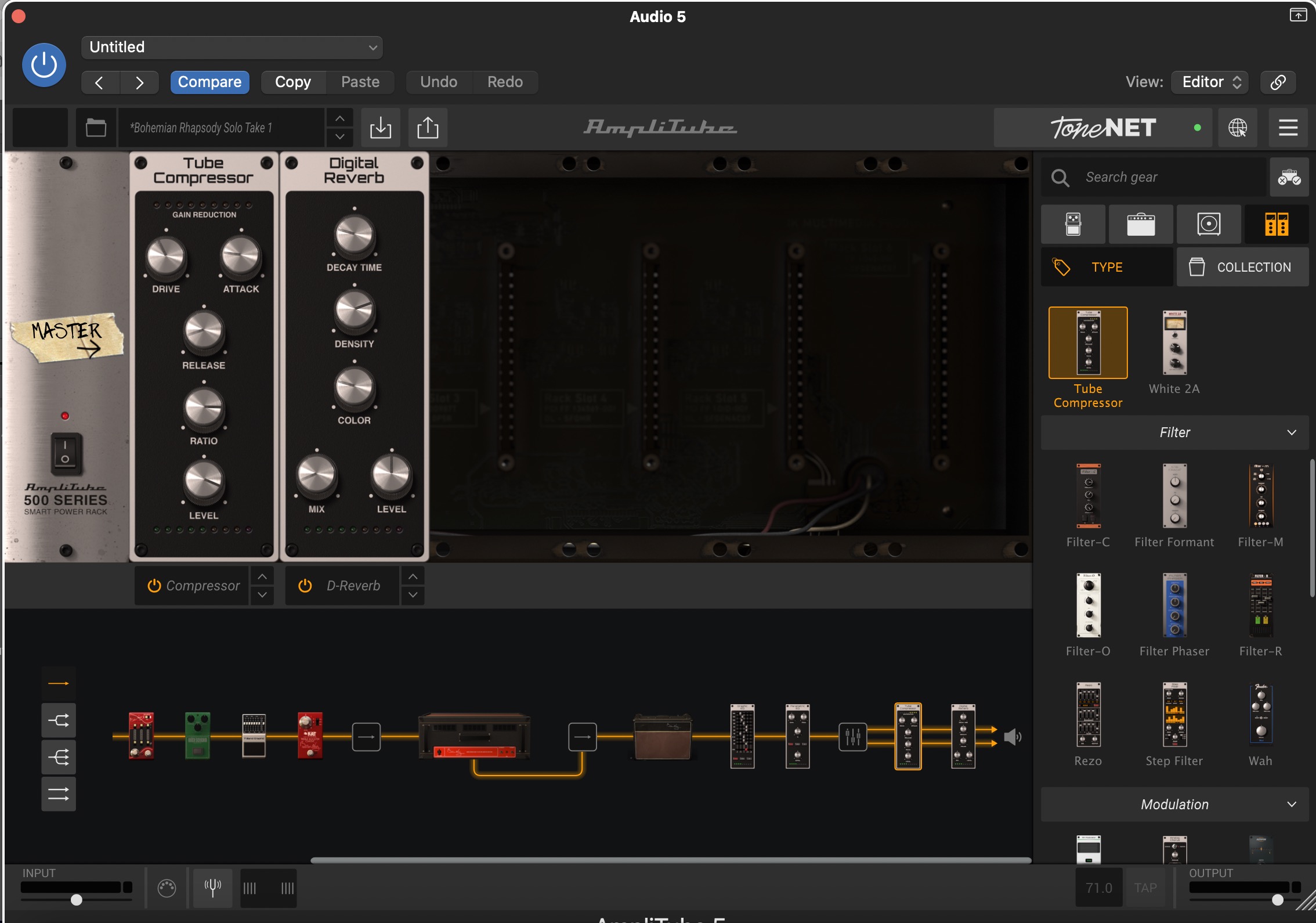This screenshot has width=1316, height=923.
Task: Select two-way split chain routing icon
Action: [x=58, y=721]
